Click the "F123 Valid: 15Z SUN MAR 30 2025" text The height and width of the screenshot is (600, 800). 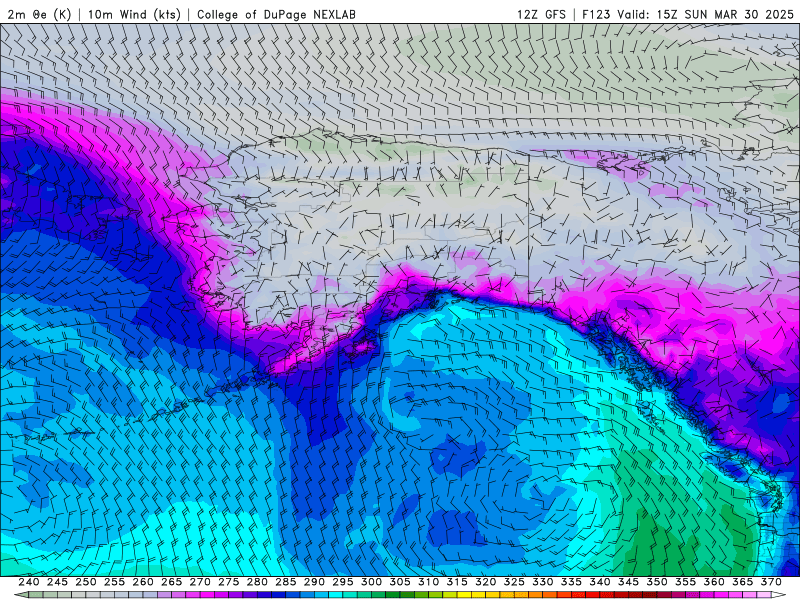pyautogui.click(x=688, y=15)
